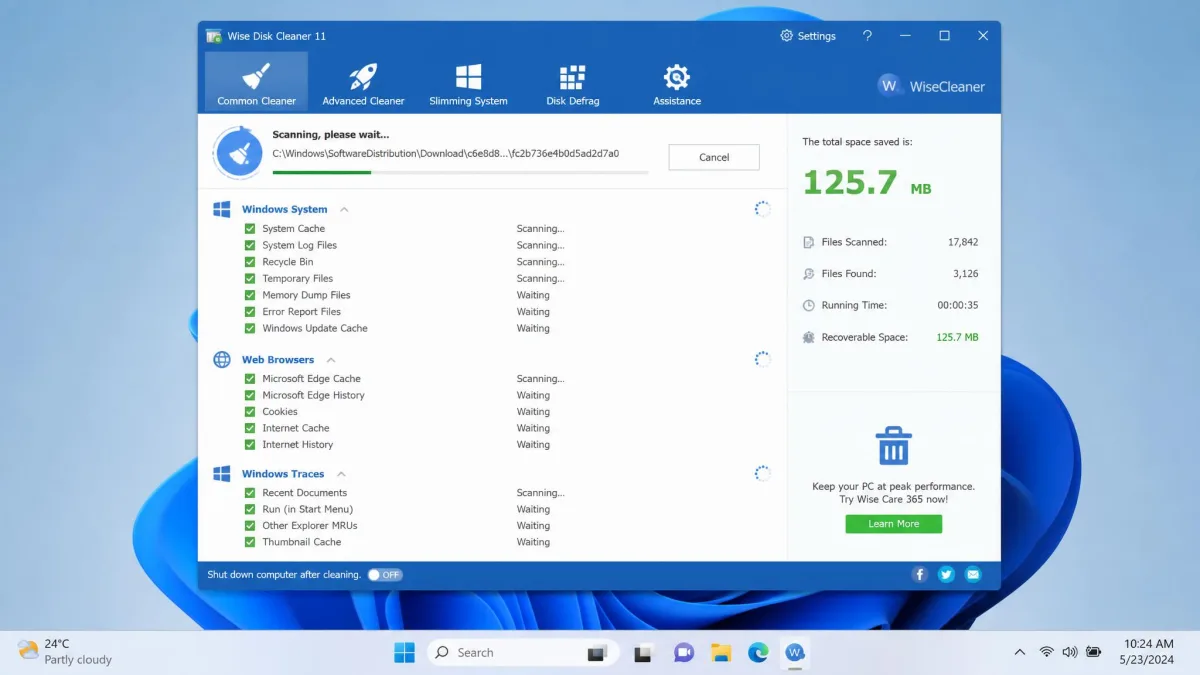
Task: Click the Windows System heading
Action: click(284, 210)
